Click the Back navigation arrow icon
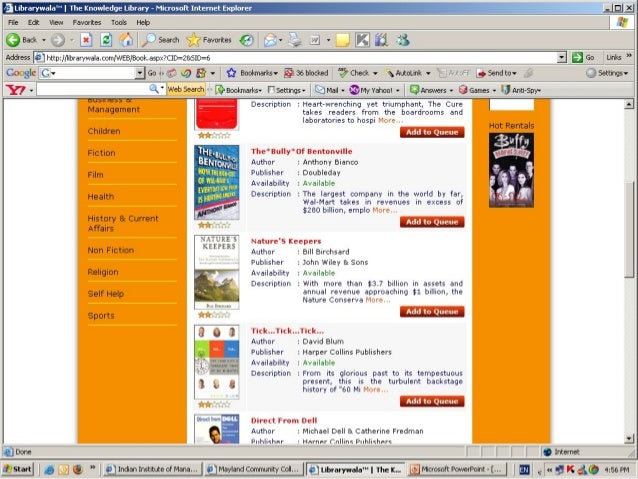Viewport: 638px width, 479px height. (x=13, y=40)
